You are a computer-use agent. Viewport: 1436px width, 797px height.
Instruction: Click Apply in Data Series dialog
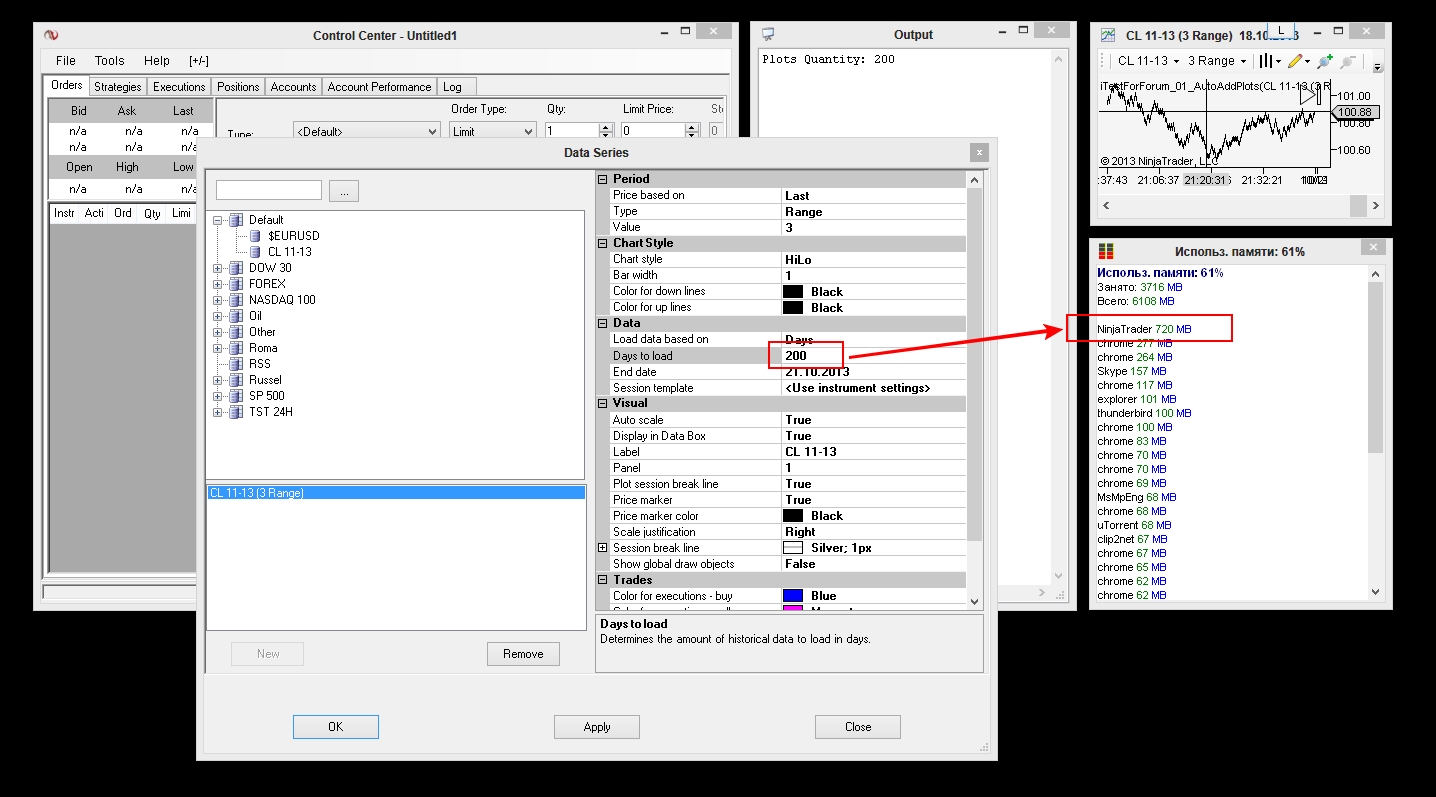597,727
